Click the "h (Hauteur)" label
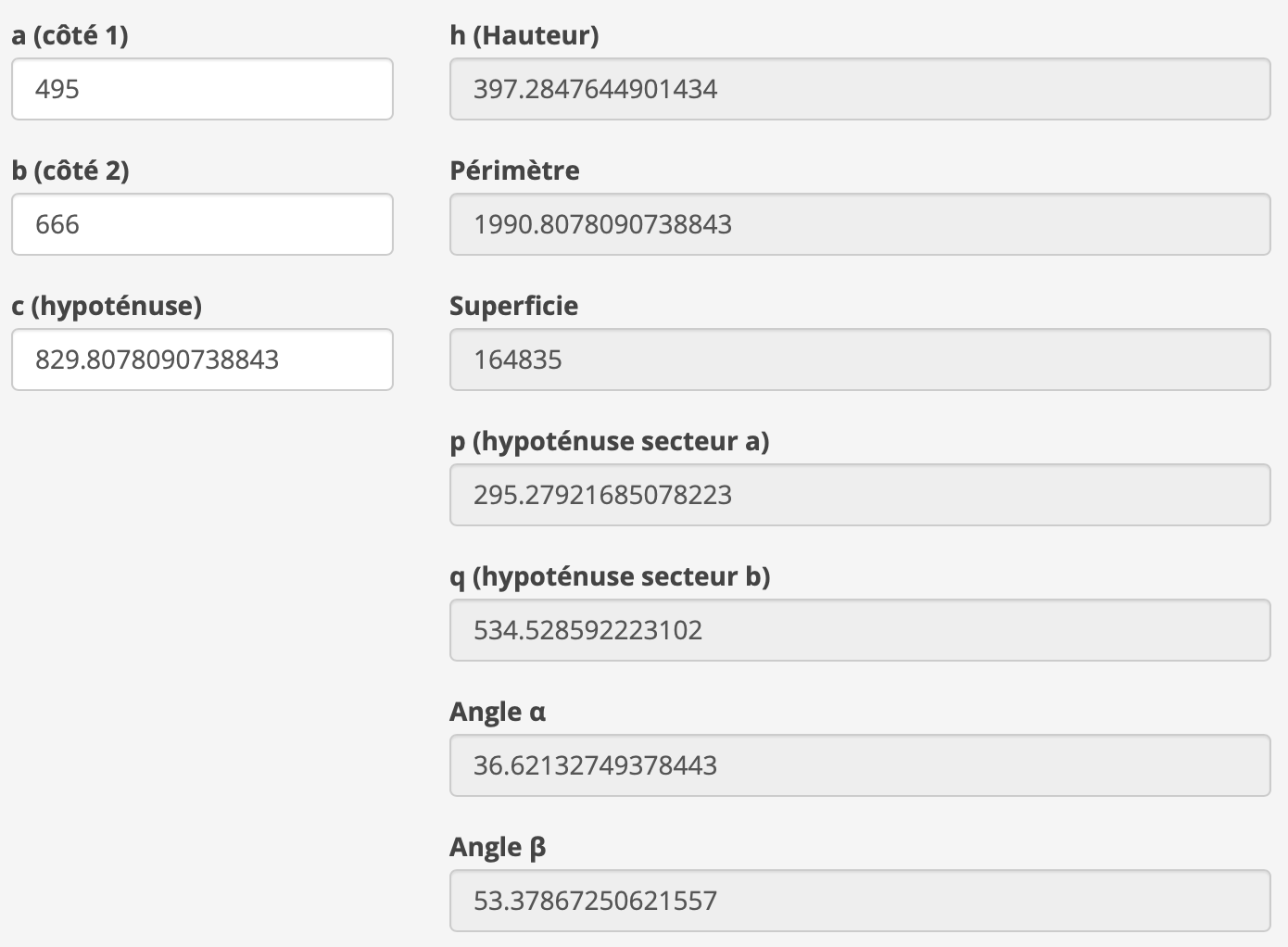Screen dimensions: 1288x947 click(524, 35)
